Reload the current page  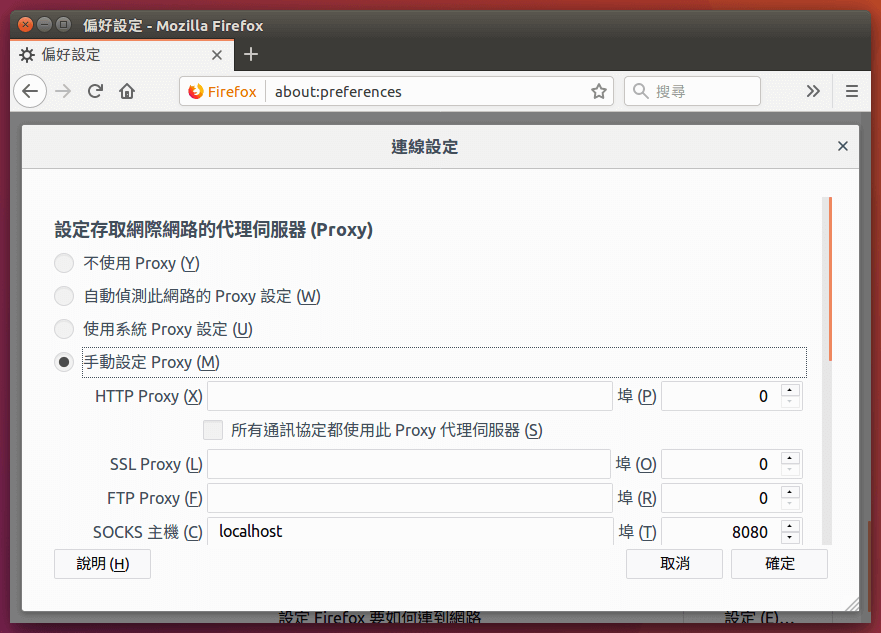(95, 91)
